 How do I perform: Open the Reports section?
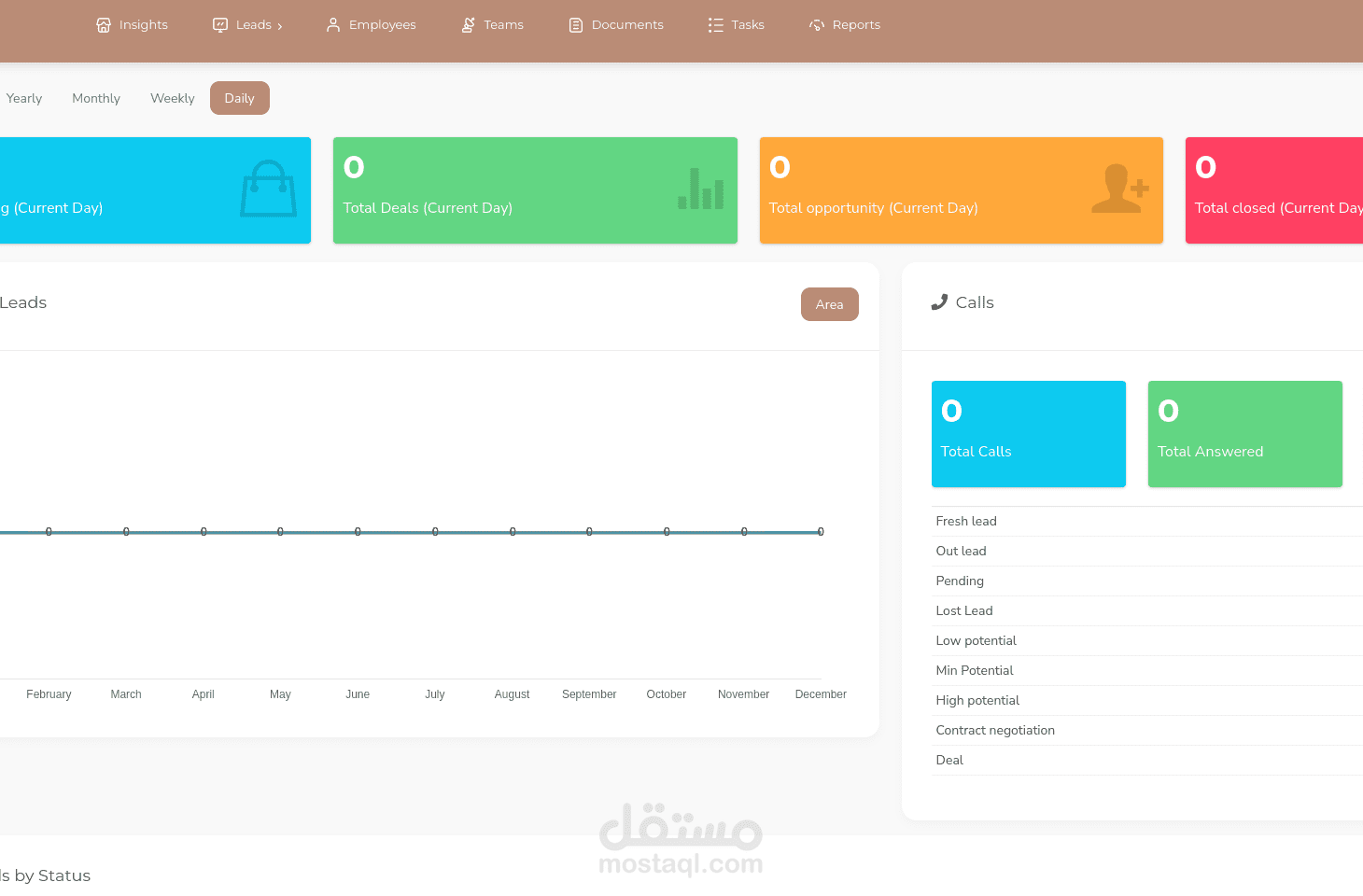click(x=845, y=25)
